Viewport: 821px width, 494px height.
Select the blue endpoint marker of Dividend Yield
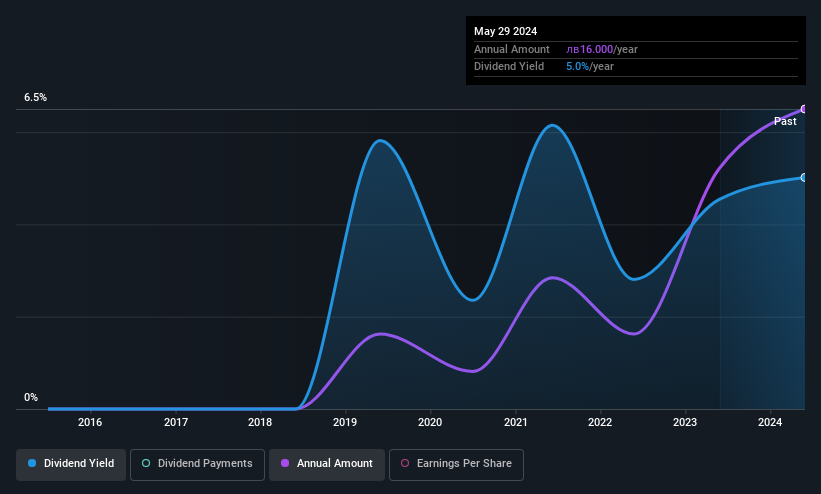(x=804, y=178)
